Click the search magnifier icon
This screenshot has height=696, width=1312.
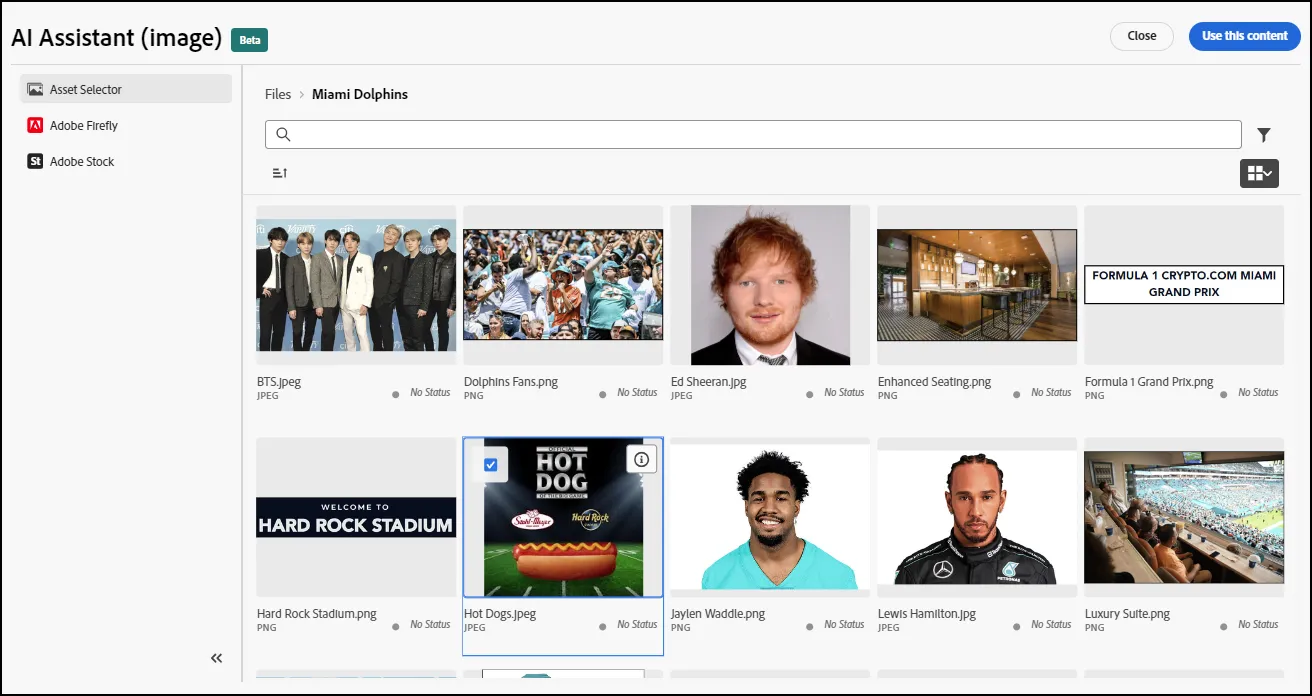(x=283, y=135)
